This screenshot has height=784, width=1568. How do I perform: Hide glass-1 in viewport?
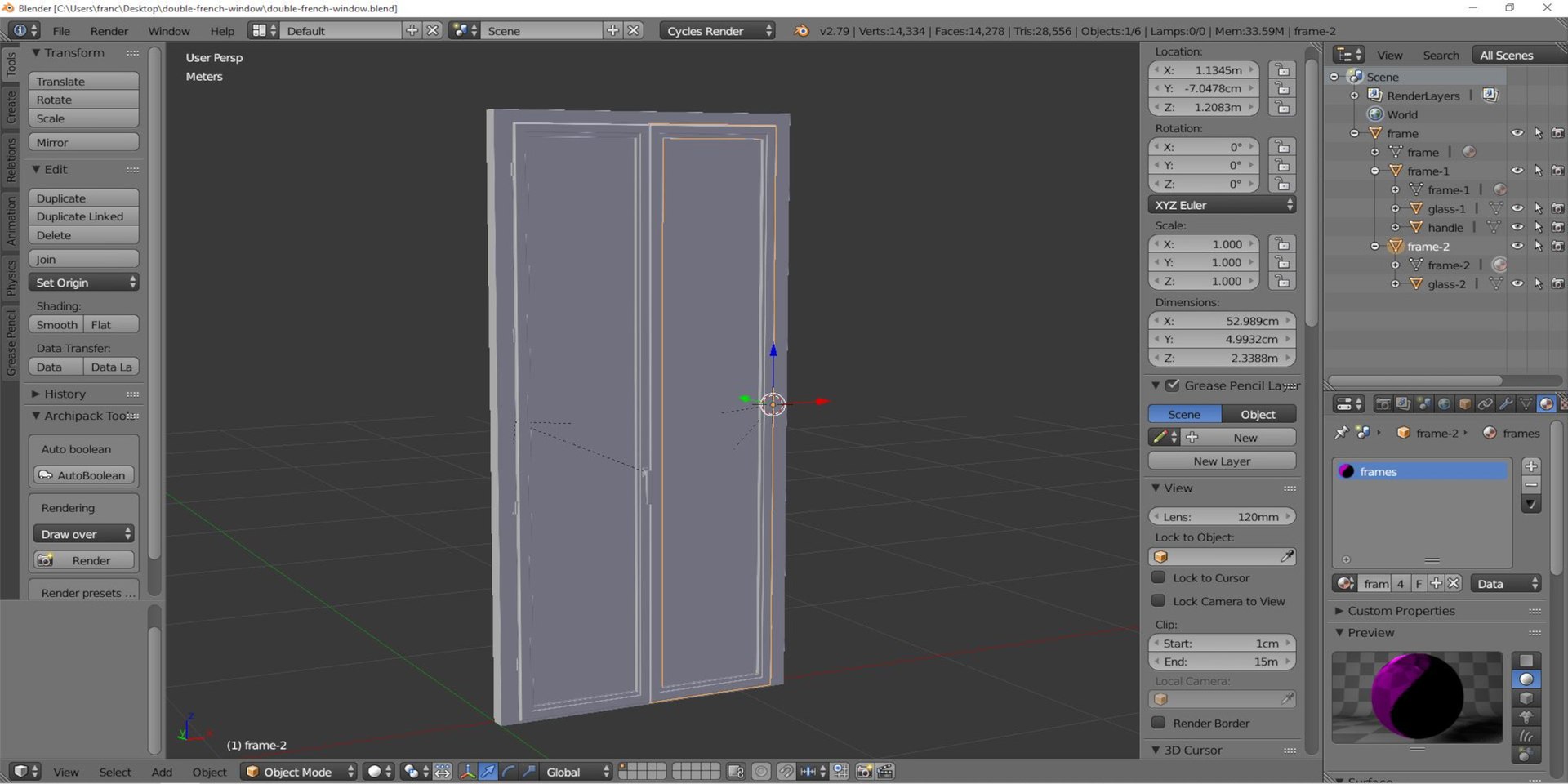[x=1517, y=208]
